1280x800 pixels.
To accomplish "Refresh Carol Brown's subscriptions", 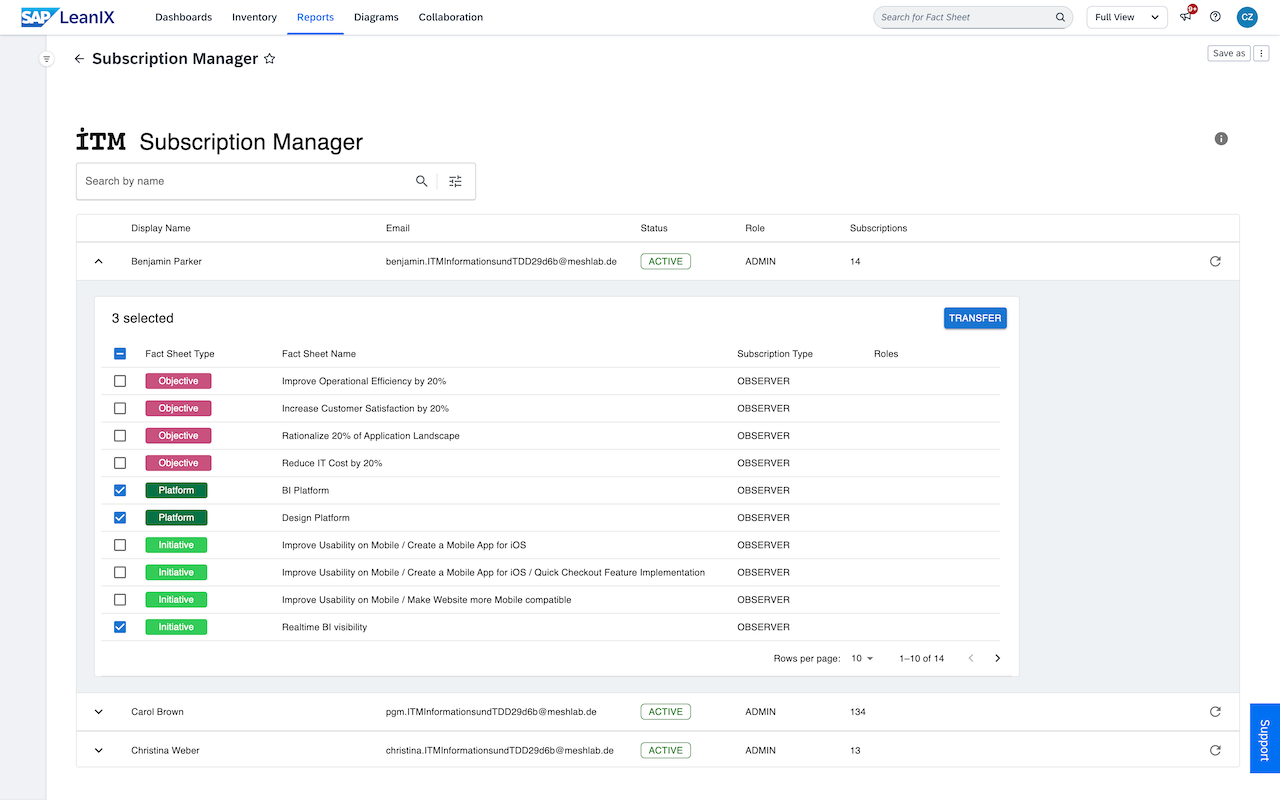I will click(x=1215, y=712).
